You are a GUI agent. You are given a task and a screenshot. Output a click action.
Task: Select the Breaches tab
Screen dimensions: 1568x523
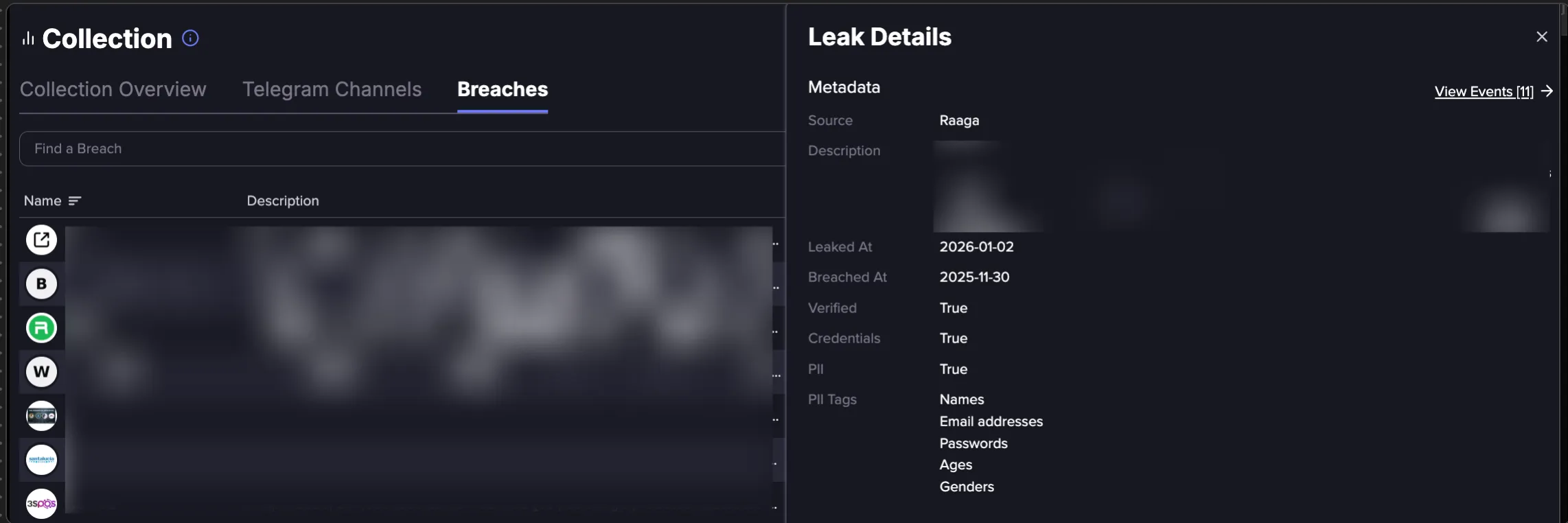503,89
